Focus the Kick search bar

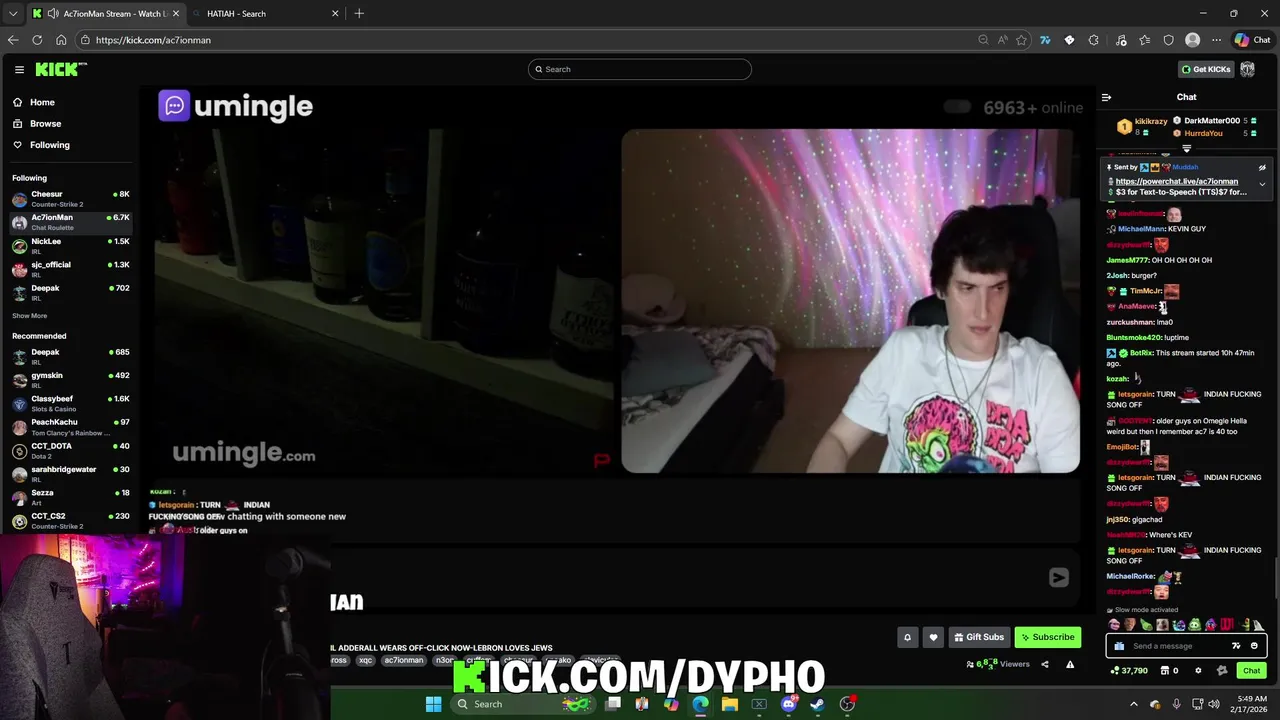tap(640, 69)
